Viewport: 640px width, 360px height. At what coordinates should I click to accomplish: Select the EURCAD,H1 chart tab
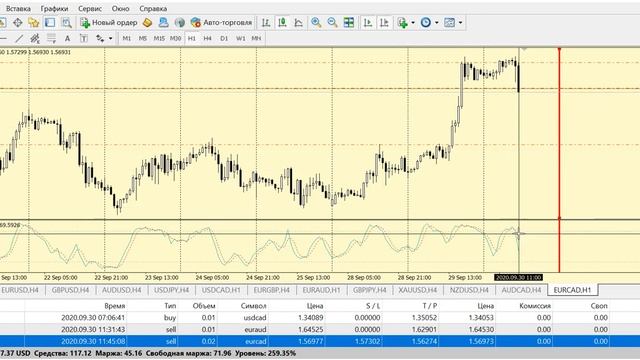572,290
